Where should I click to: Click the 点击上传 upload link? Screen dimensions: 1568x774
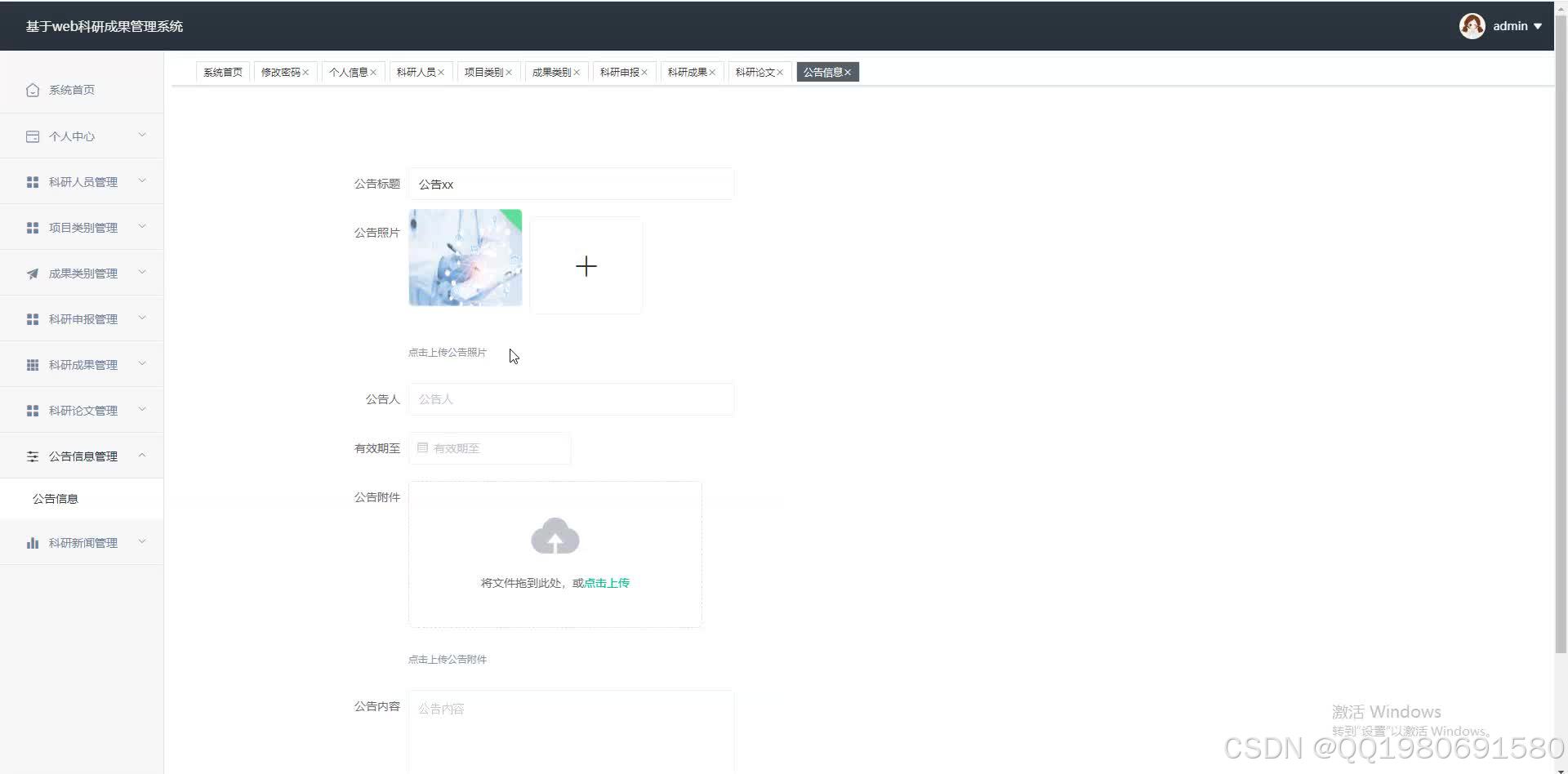click(x=605, y=582)
